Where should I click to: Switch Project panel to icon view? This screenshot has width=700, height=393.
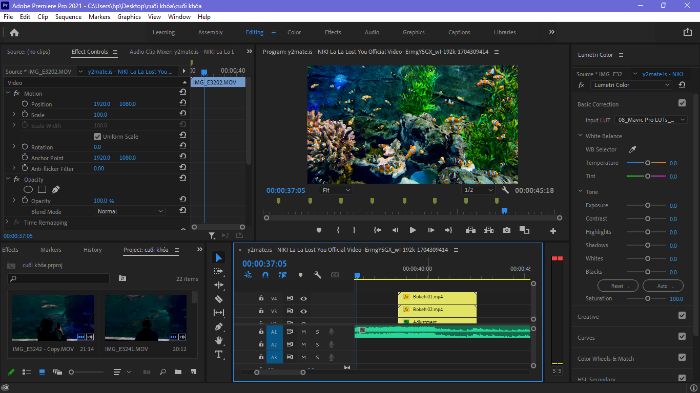tap(42, 372)
